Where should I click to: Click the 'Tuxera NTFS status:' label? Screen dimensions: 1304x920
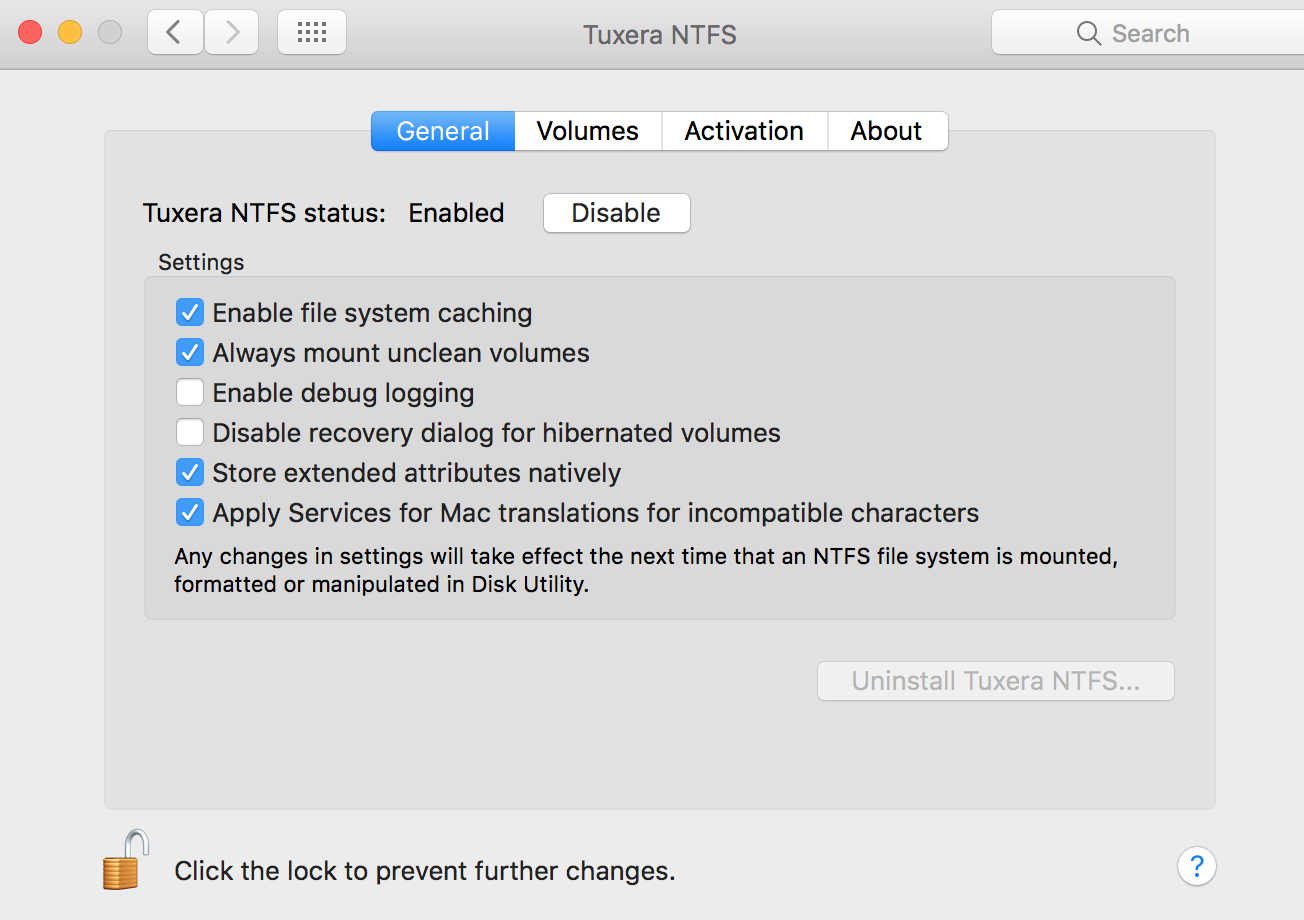[x=264, y=213]
